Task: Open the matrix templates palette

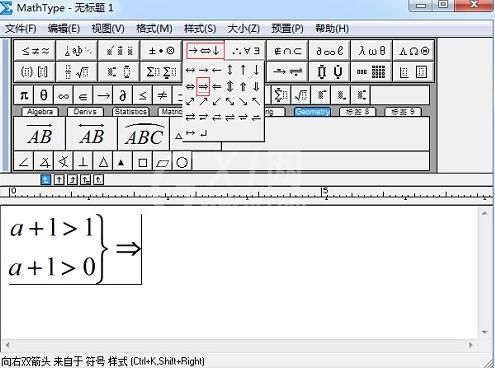Action: [372, 72]
